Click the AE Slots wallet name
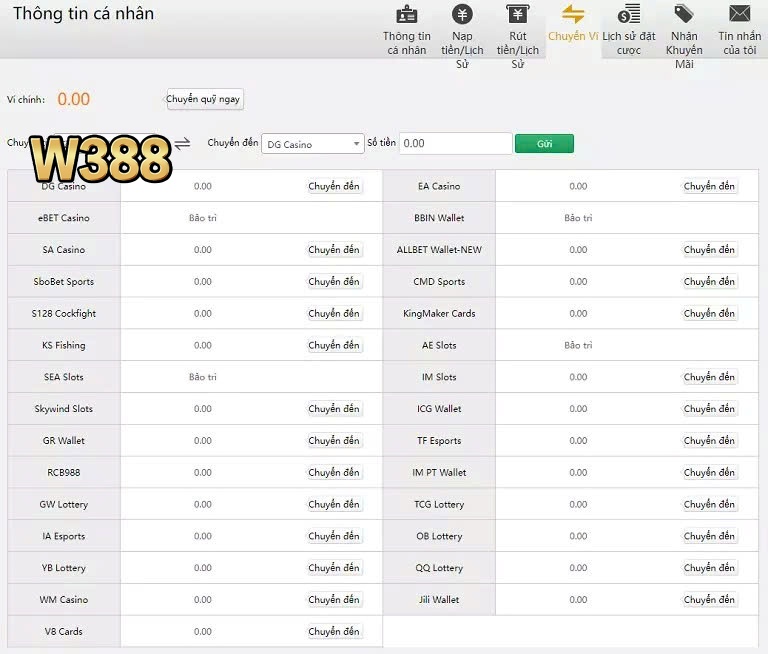The image size is (768, 654). [439, 345]
